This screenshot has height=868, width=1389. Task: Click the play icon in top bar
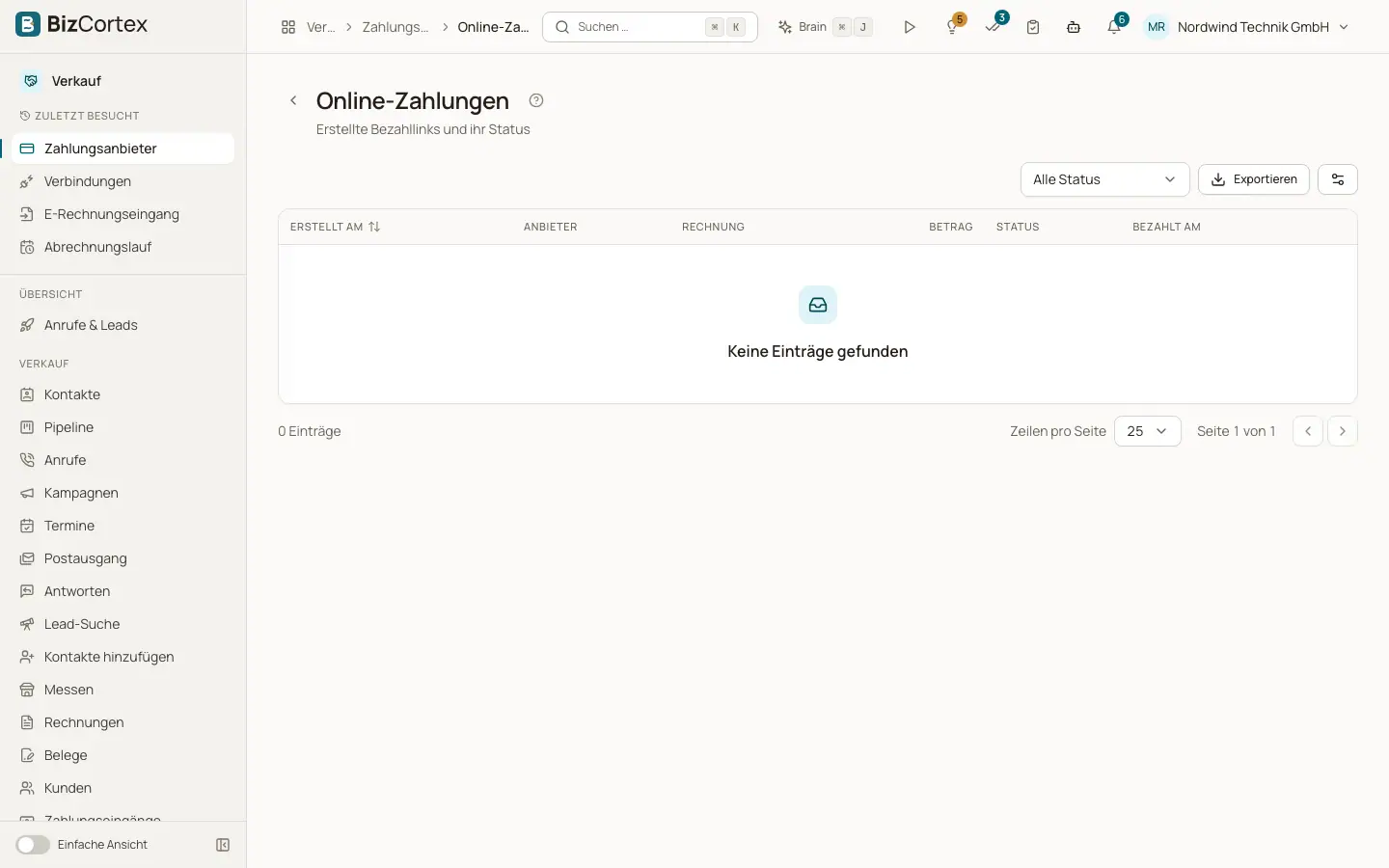pos(910,27)
